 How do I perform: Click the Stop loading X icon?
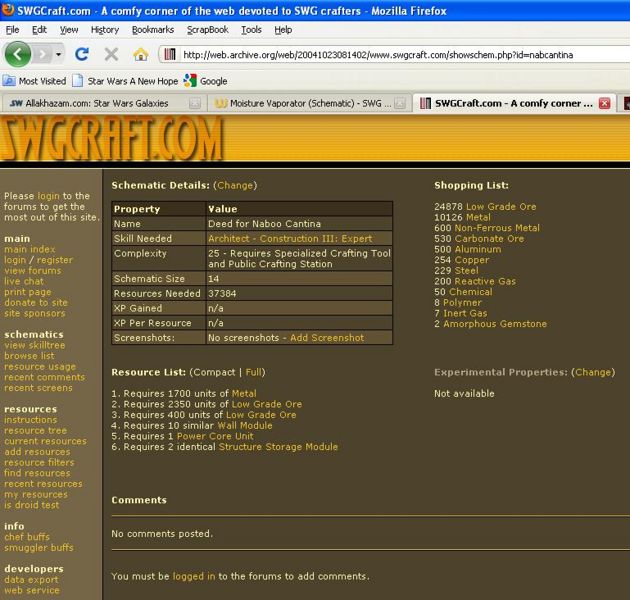[x=111, y=54]
